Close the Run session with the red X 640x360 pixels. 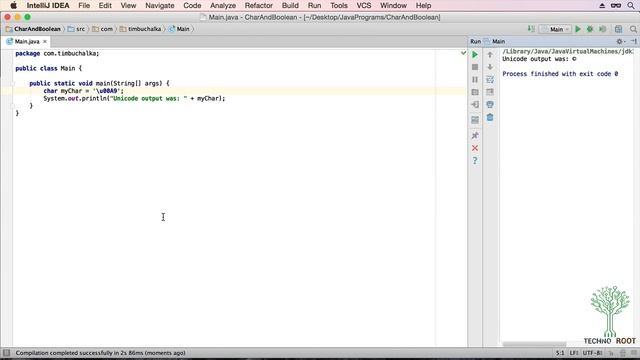click(475, 148)
